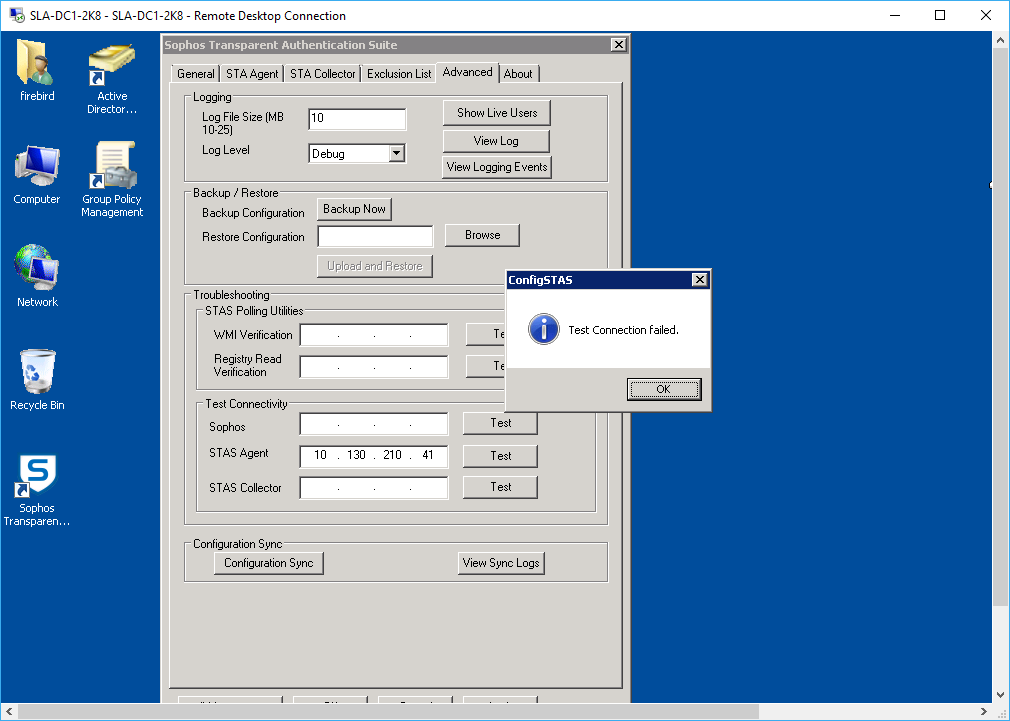Maximize the Remote Desktop Connection window
This screenshot has width=1010, height=721.
pyautogui.click(x=940, y=15)
